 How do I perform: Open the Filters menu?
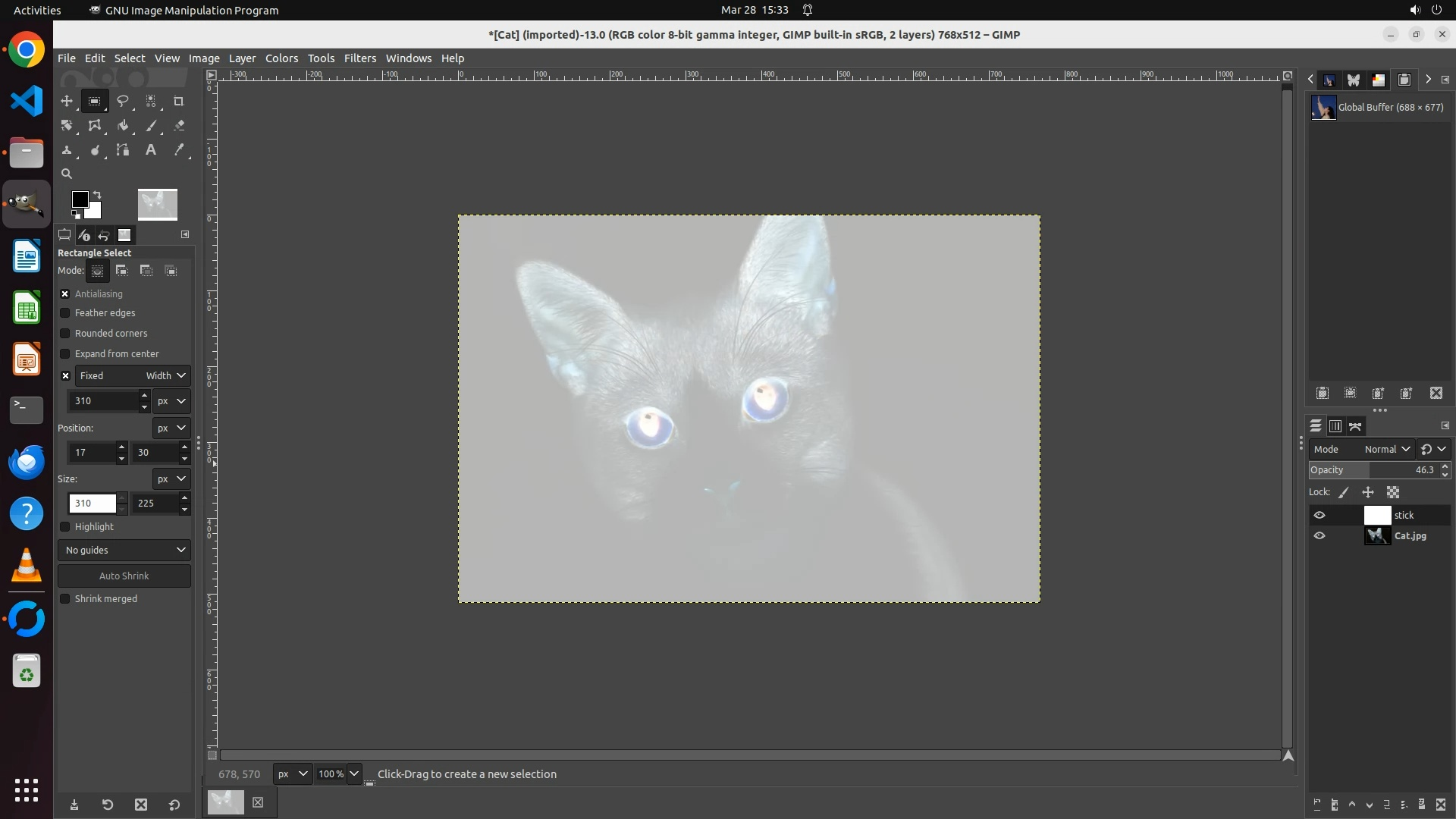(x=359, y=58)
